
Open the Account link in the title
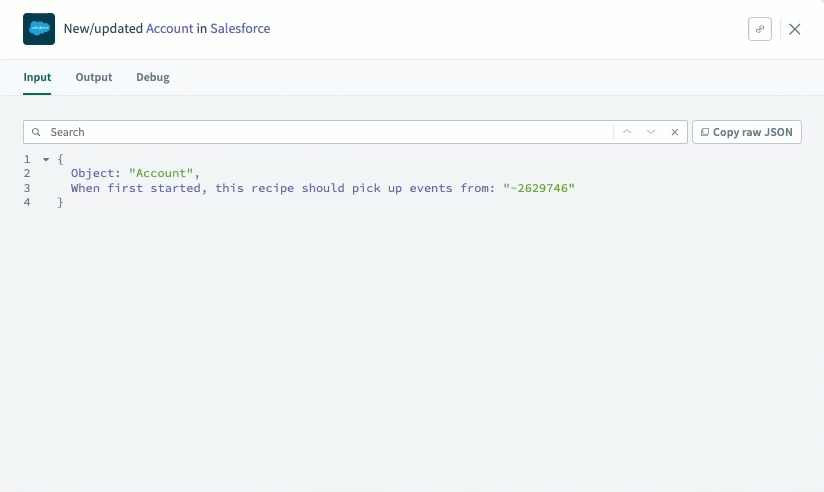170,29
